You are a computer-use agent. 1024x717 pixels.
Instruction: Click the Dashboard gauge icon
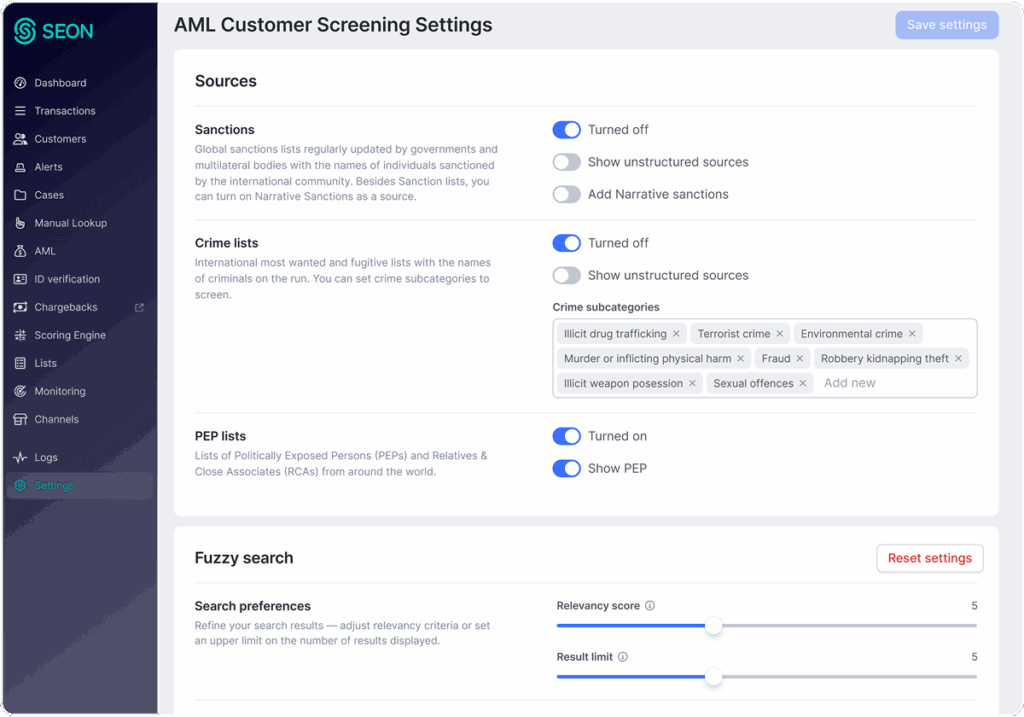point(20,83)
